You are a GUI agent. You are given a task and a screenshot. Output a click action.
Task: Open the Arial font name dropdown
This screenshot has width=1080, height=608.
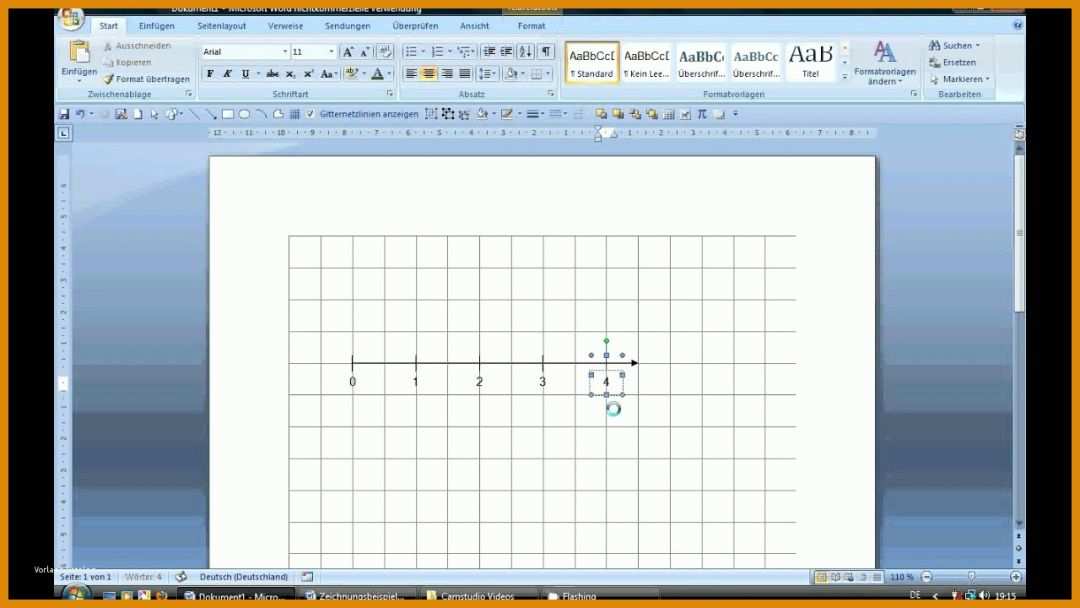pos(284,52)
